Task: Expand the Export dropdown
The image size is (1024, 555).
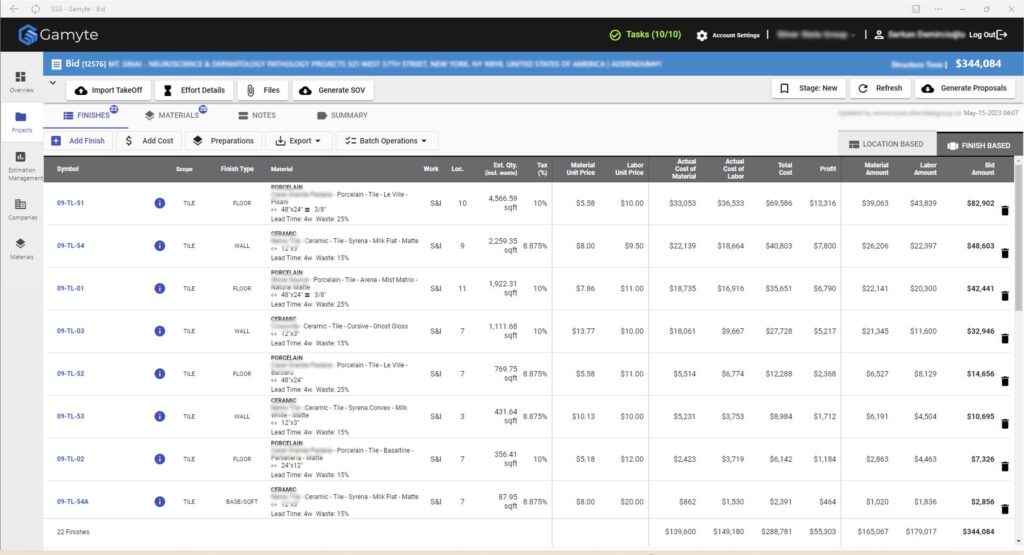Action: click(x=299, y=141)
